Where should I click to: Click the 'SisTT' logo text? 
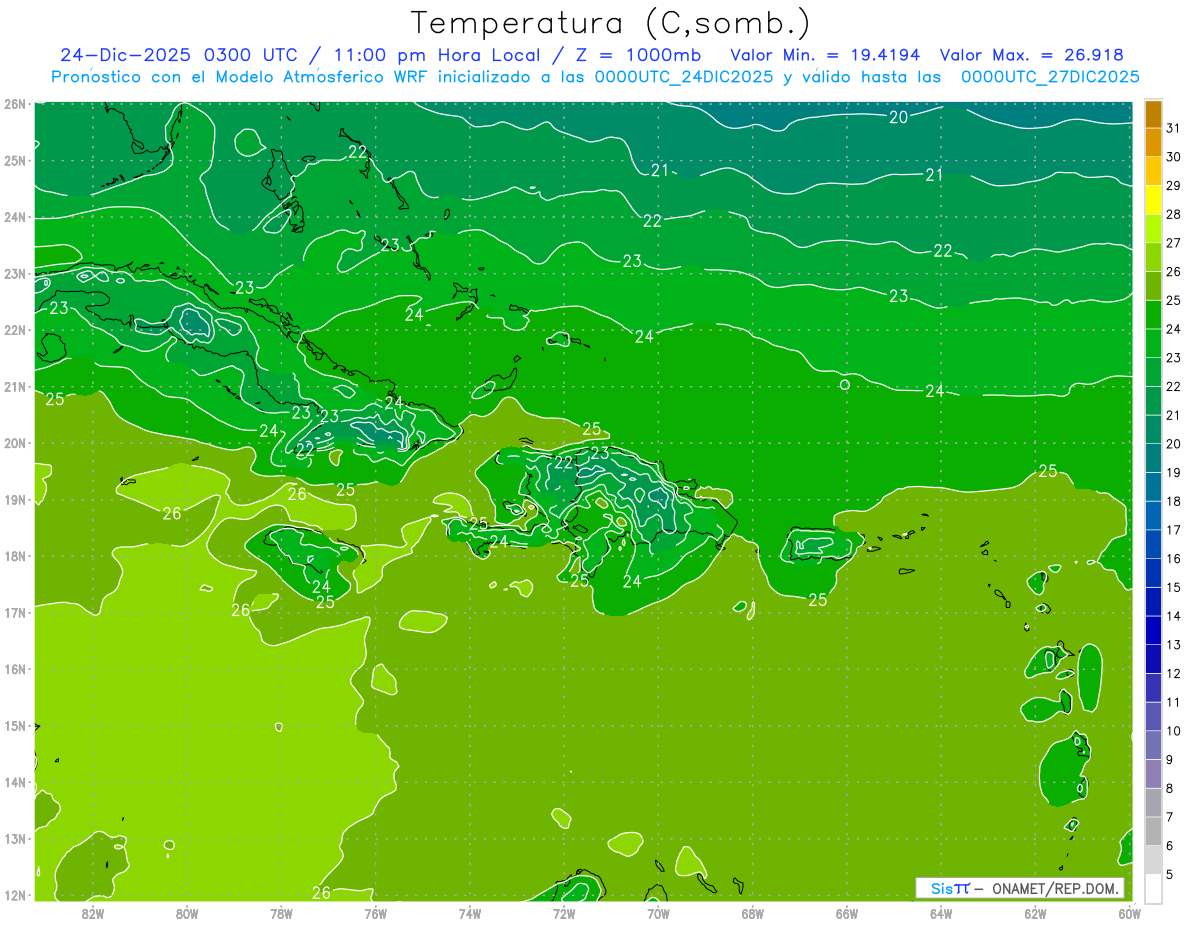(x=950, y=888)
